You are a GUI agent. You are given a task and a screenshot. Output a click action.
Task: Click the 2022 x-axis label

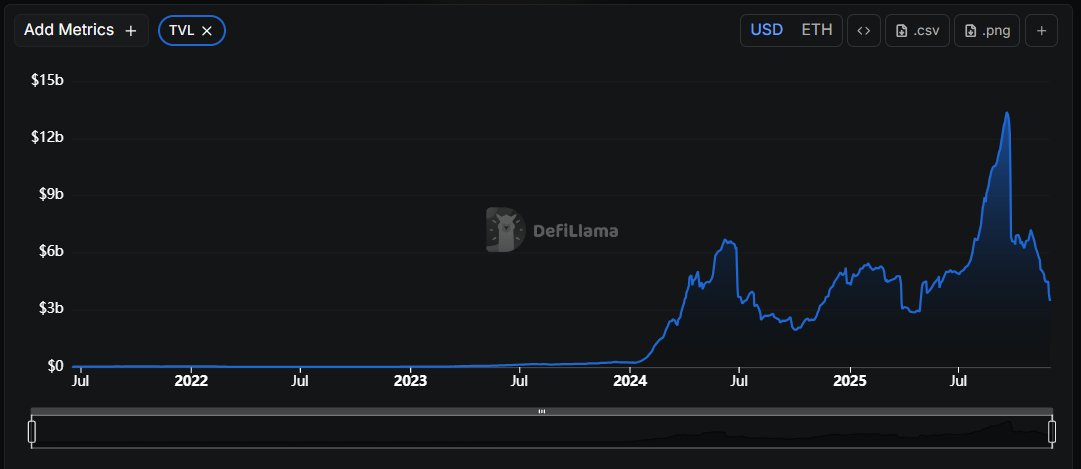coord(191,381)
